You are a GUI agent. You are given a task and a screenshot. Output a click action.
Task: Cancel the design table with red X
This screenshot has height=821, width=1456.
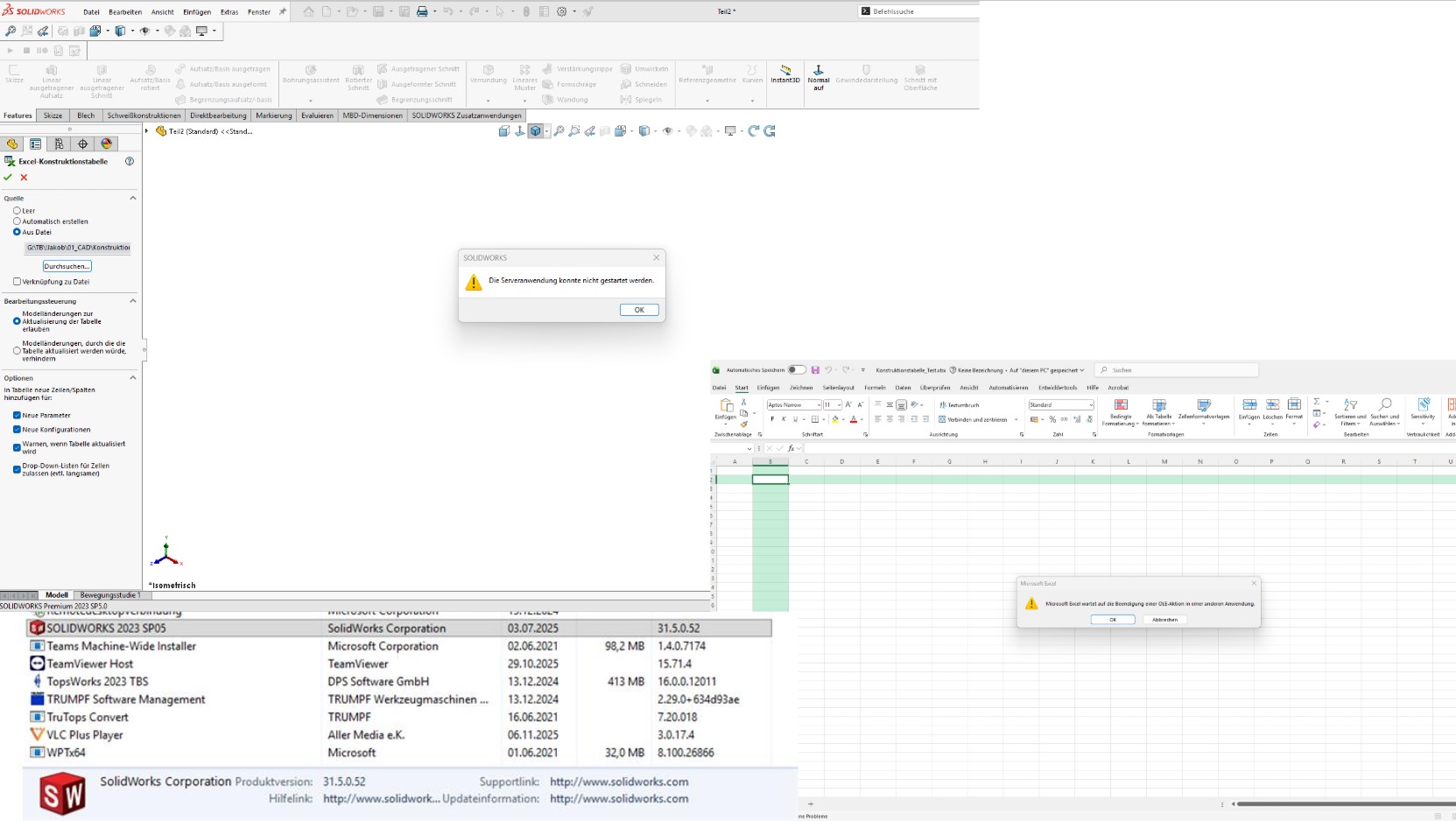[24, 178]
